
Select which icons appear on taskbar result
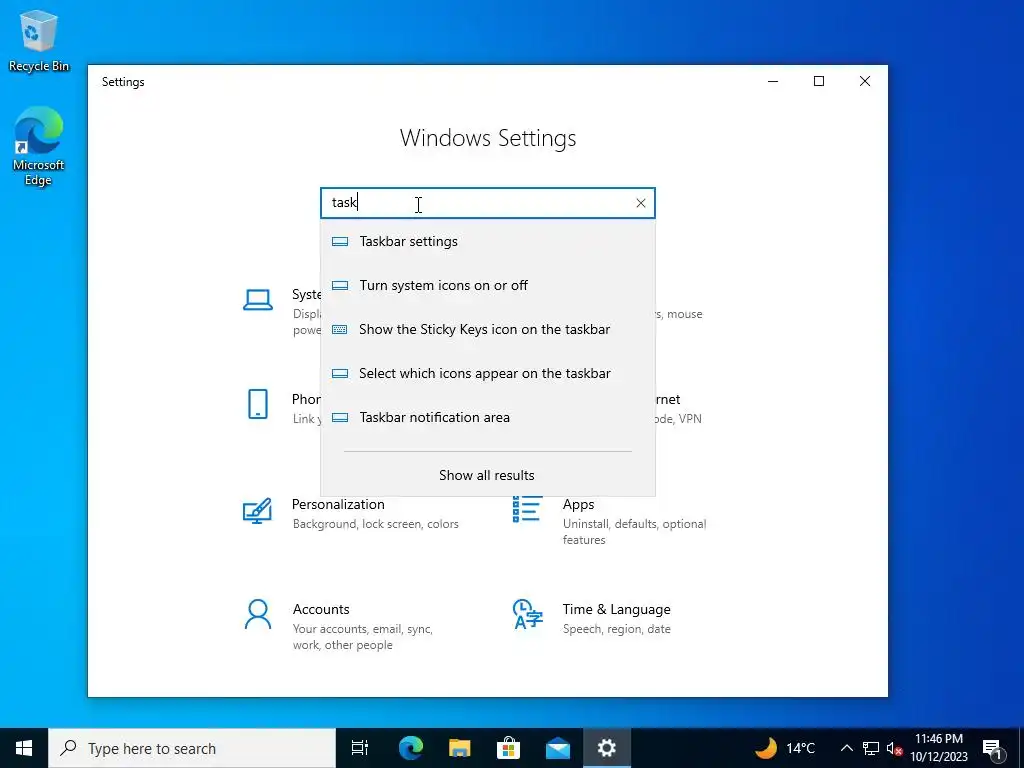(487, 373)
